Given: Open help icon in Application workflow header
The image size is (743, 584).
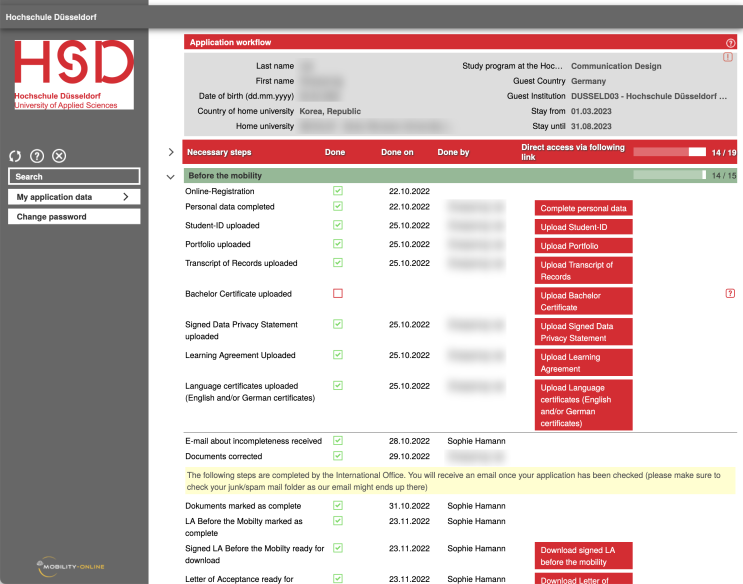Looking at the screenshot, I should click(730, 43).
